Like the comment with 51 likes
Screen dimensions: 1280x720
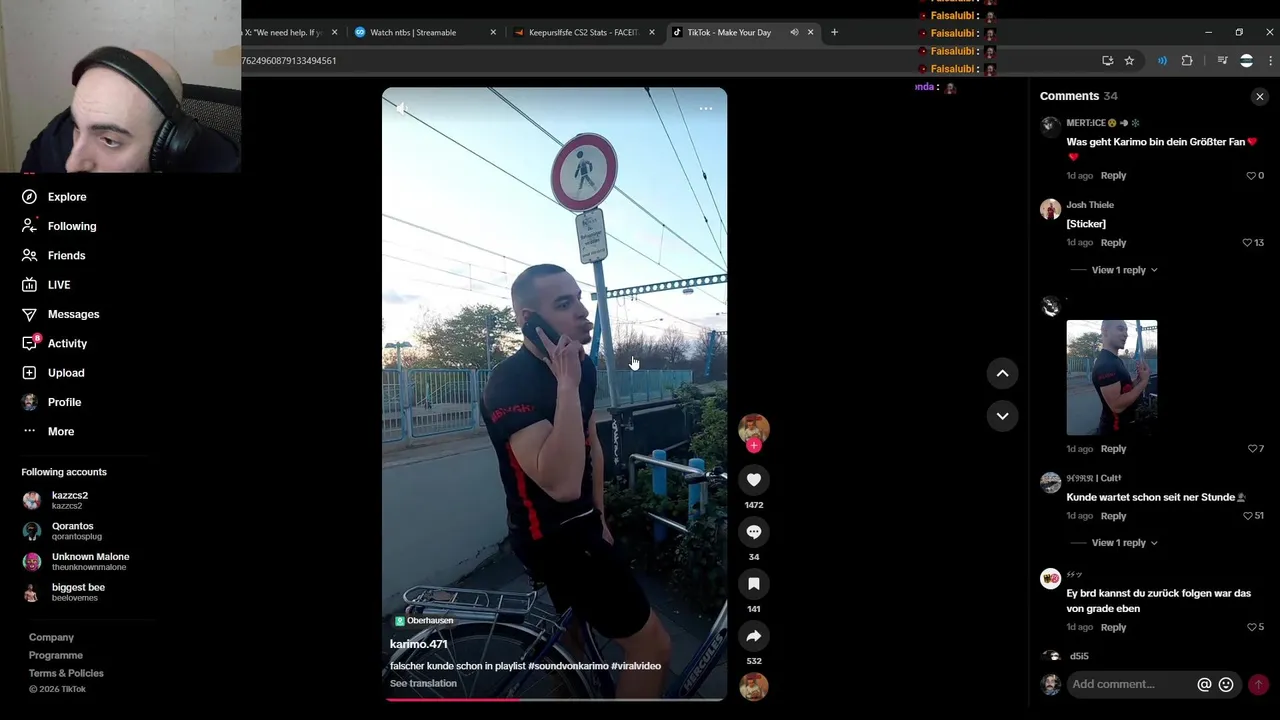(x=1247, y=516)
